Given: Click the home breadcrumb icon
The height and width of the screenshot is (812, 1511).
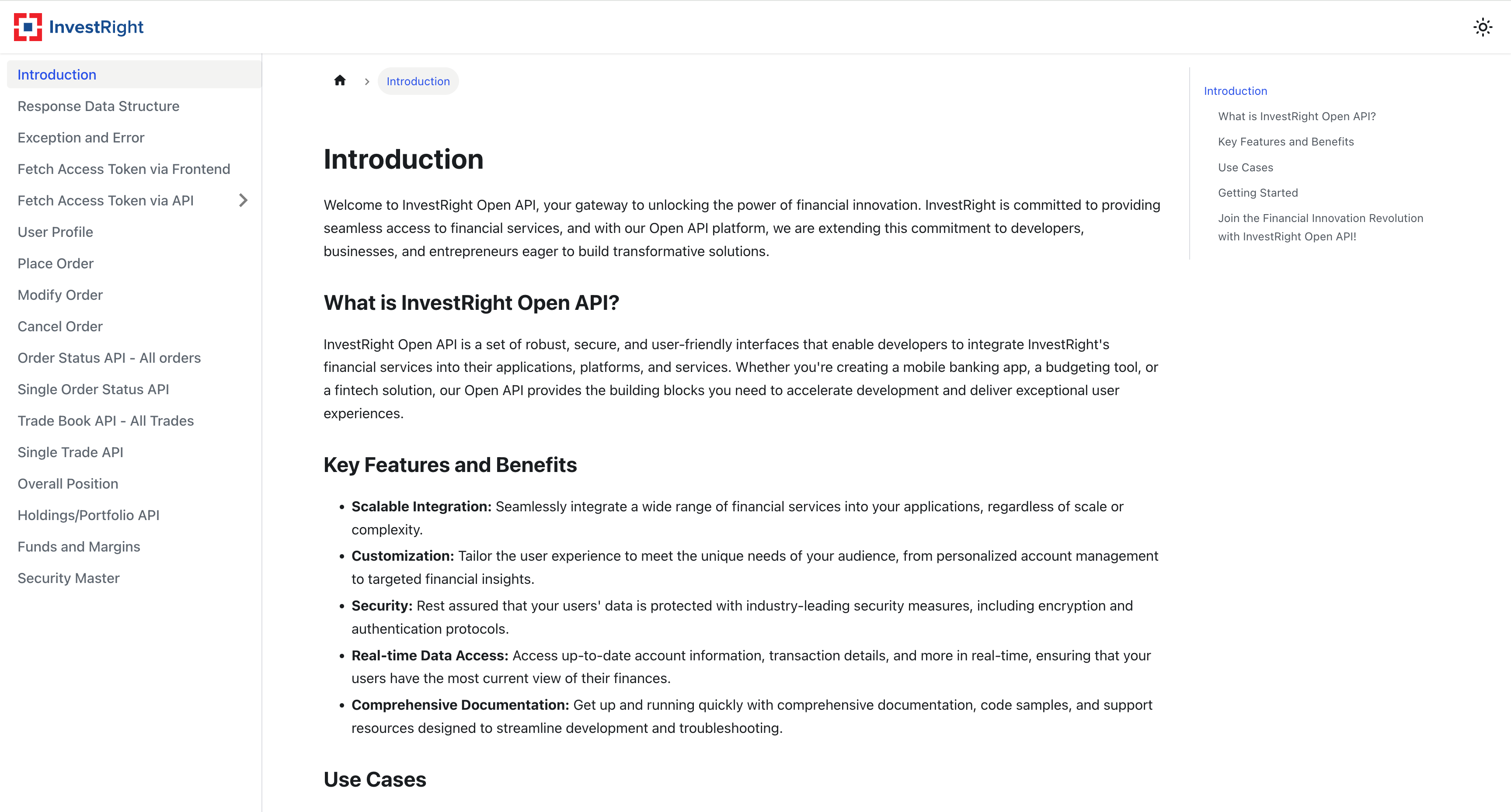Looking at the screenshot, I should [340, 81].
